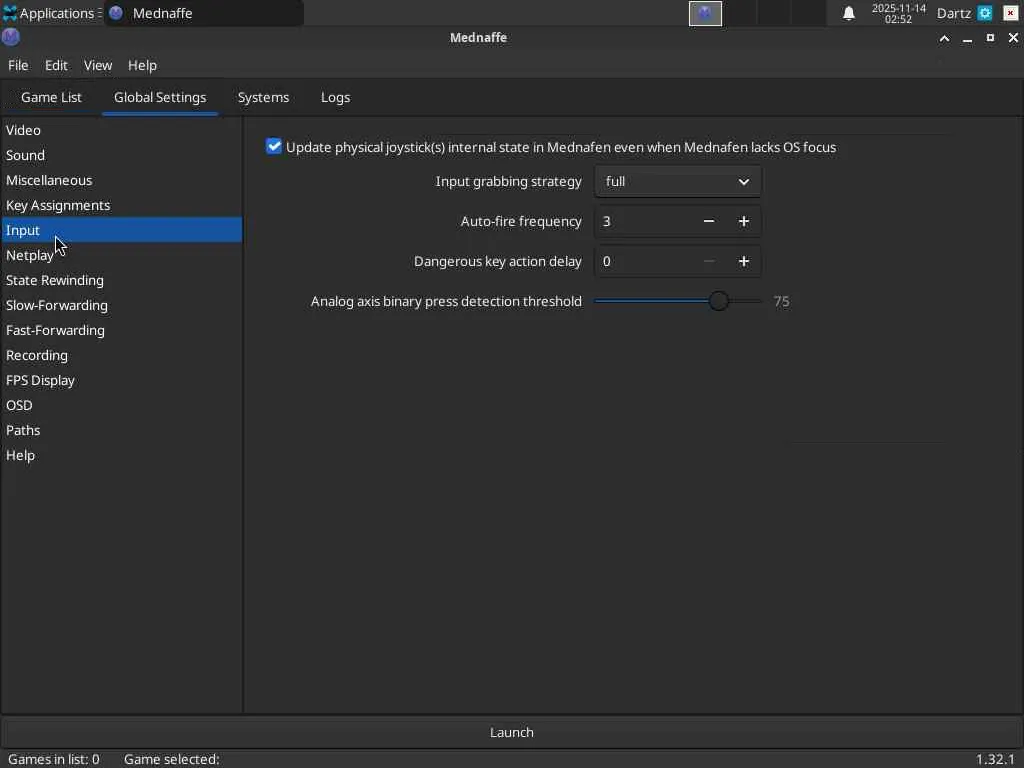This screenshot has height=768, width=1024.
Task: Click the Mednaffe window icon in the title bar
Action: point(11,37)
